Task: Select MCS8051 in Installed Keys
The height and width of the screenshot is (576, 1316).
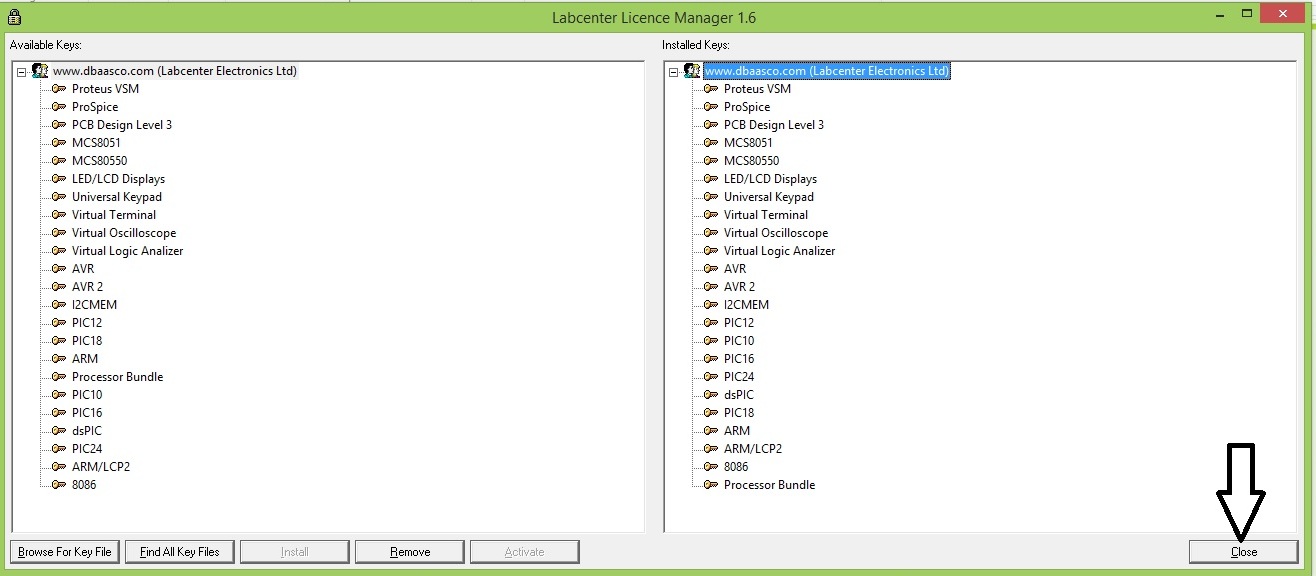Action: (748, 143)
